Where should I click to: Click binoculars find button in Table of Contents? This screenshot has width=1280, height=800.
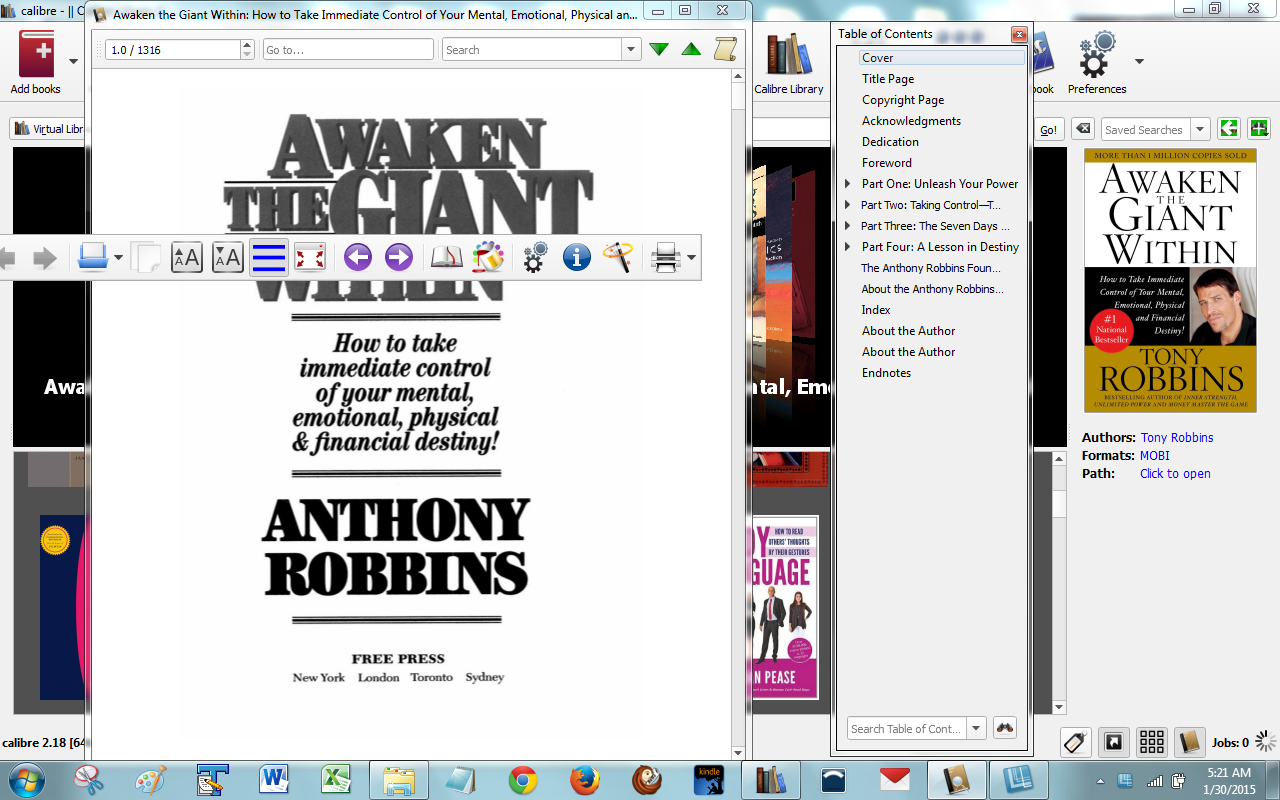[x=1005, y=728]
